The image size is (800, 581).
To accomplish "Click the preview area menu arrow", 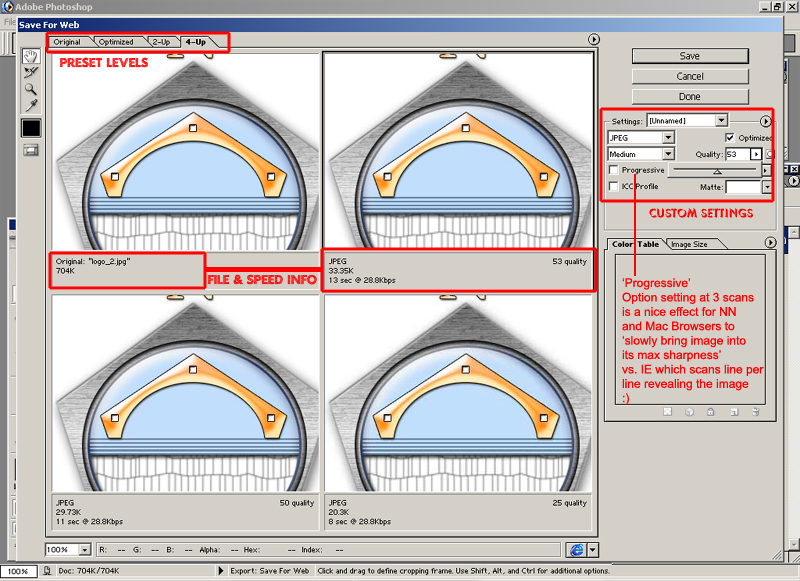I will [594, 39].
